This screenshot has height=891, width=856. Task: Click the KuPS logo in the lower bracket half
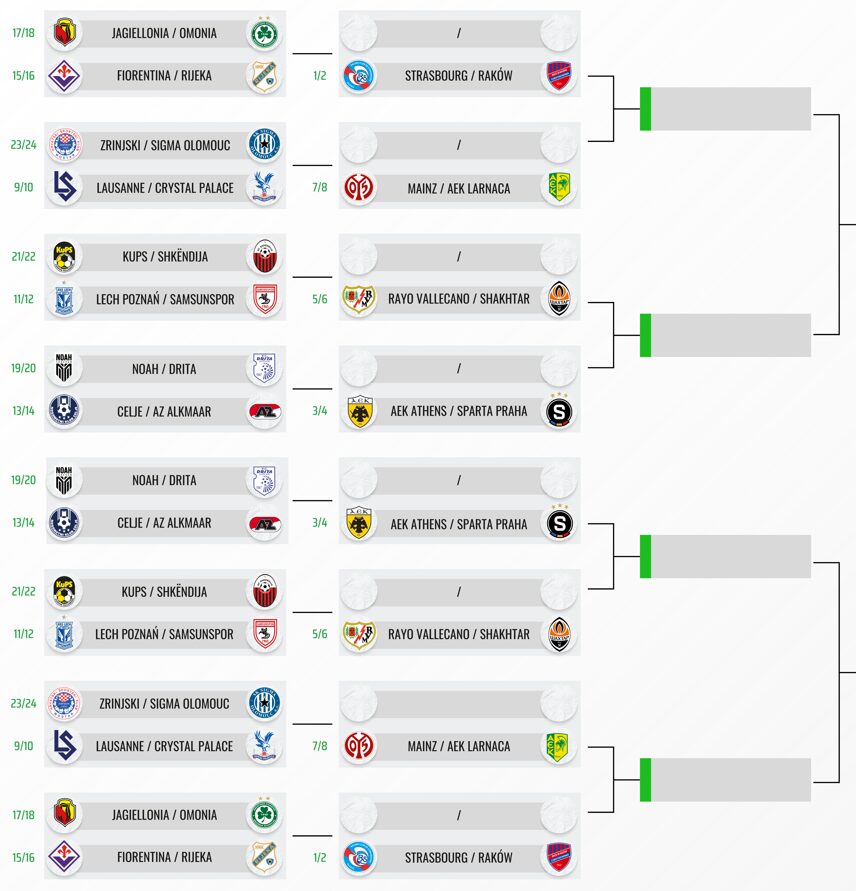[x=65, y=591]
